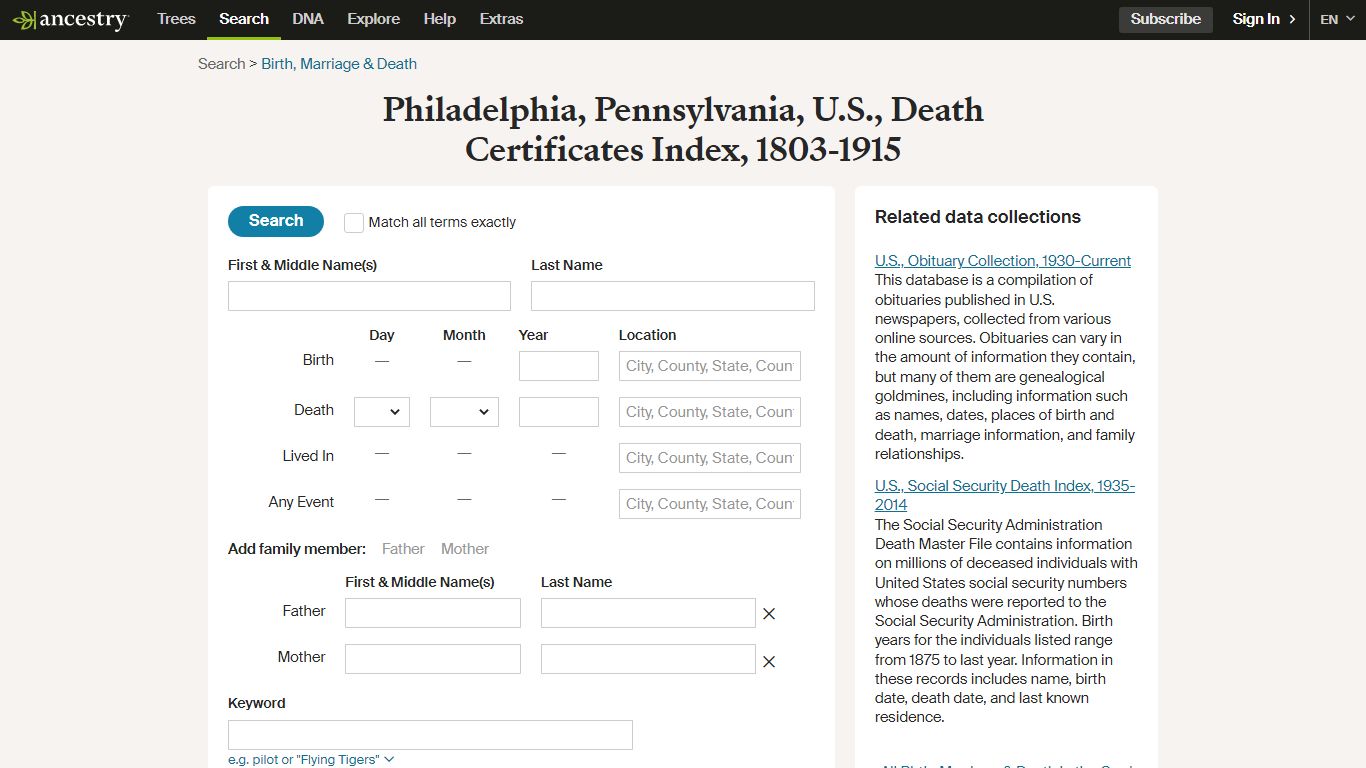Screen dimensions: 1366x768
Task: Click the Subscribe button
Action: click(x=1166, y=19)
